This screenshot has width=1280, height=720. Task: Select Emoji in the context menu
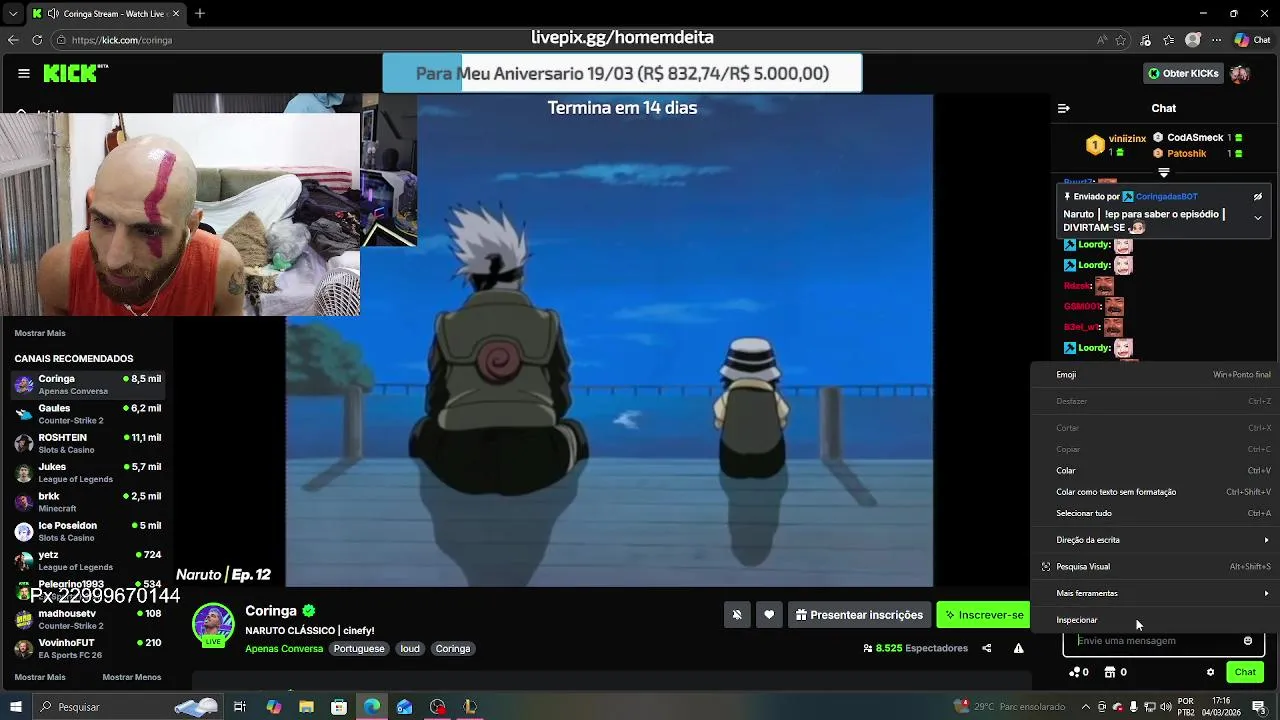point(1156,375)
